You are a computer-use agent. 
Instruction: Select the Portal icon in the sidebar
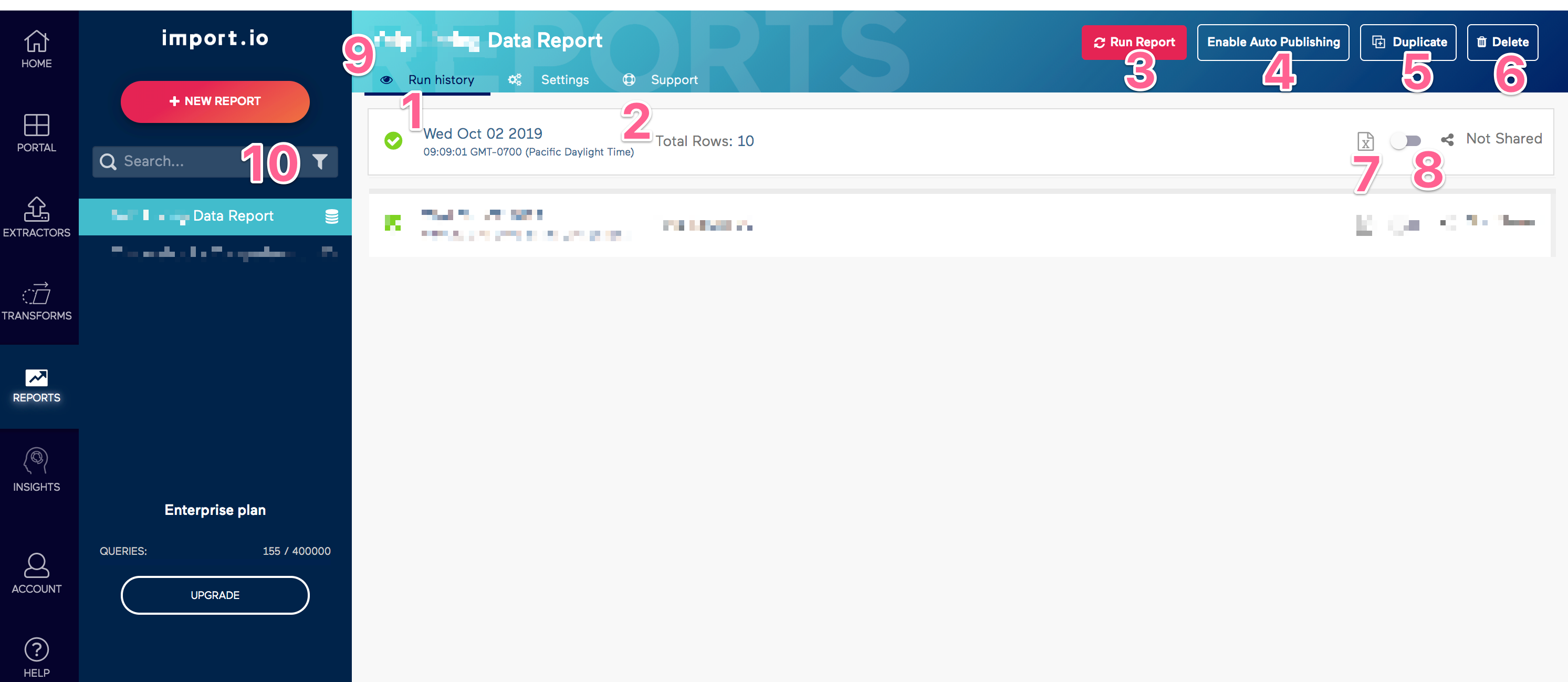click(x=36, y=134)
